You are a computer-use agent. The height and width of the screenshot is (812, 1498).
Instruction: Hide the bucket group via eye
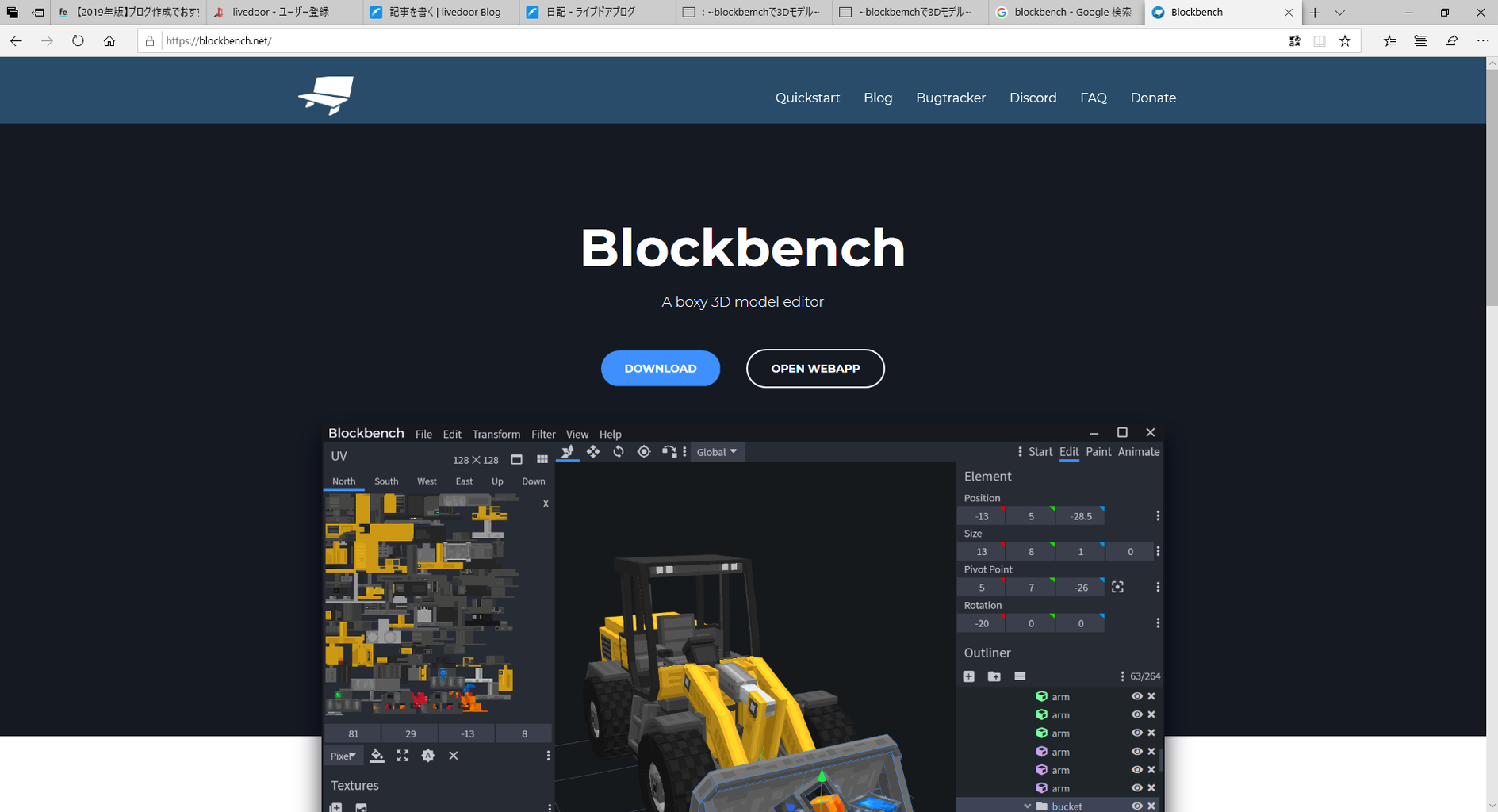[1136, 806]
